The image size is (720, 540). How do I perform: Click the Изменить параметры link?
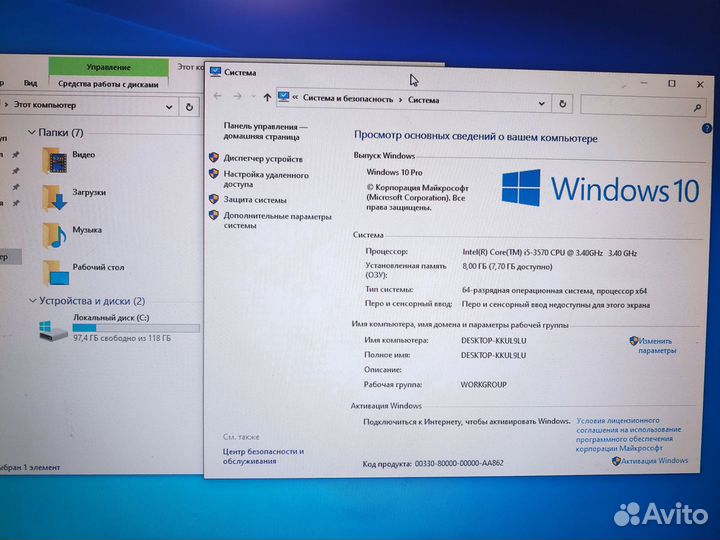657,346
